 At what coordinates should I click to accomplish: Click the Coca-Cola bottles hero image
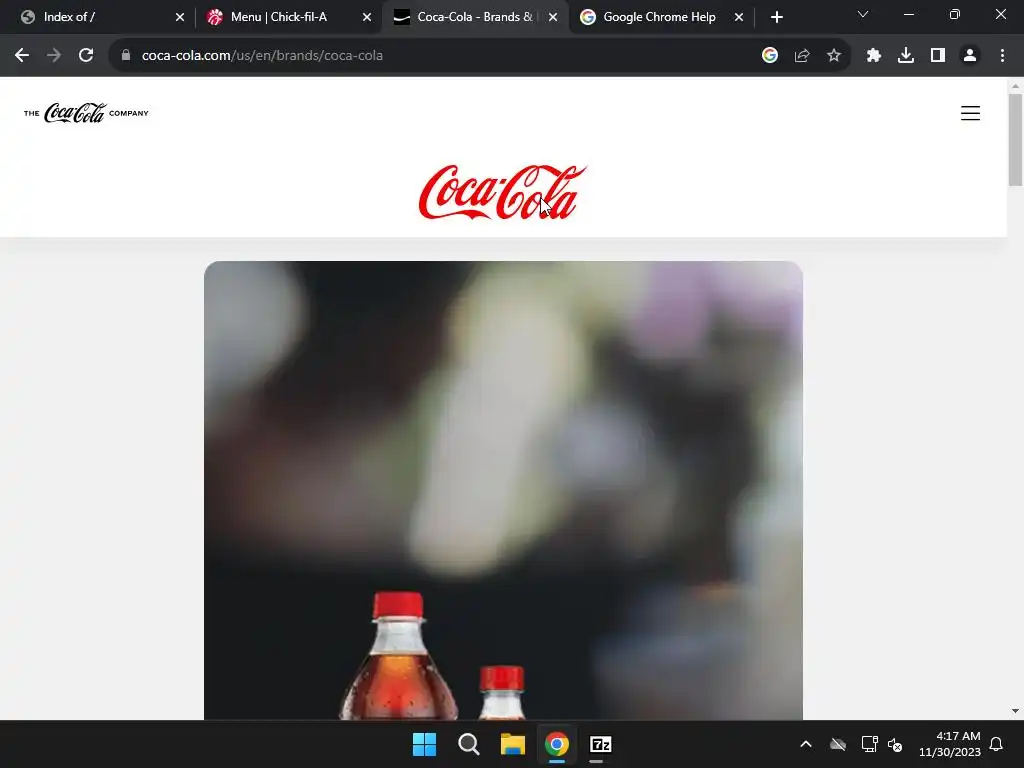point(503,490)
